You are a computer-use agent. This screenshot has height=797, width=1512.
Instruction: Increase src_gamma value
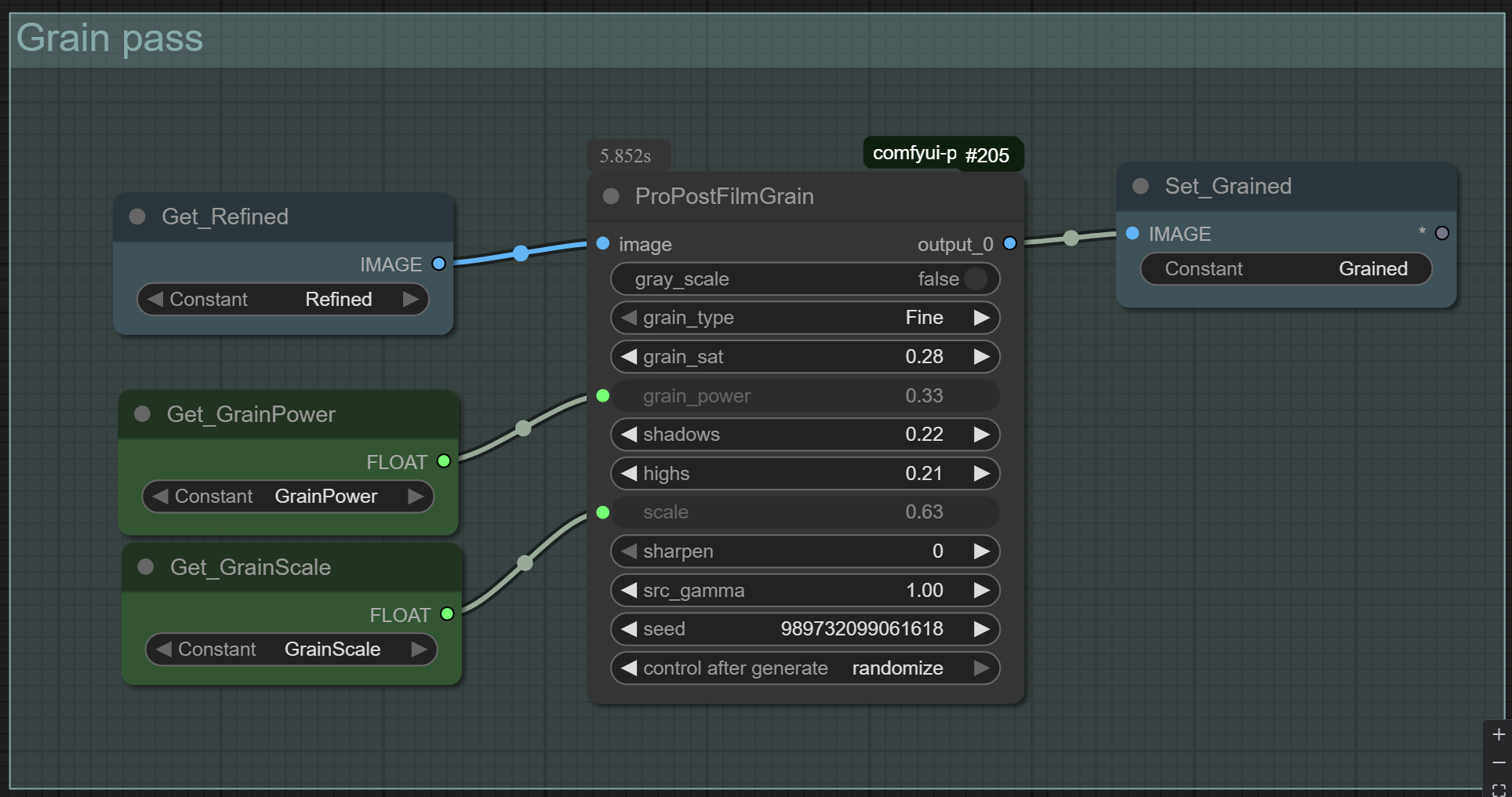981,590
